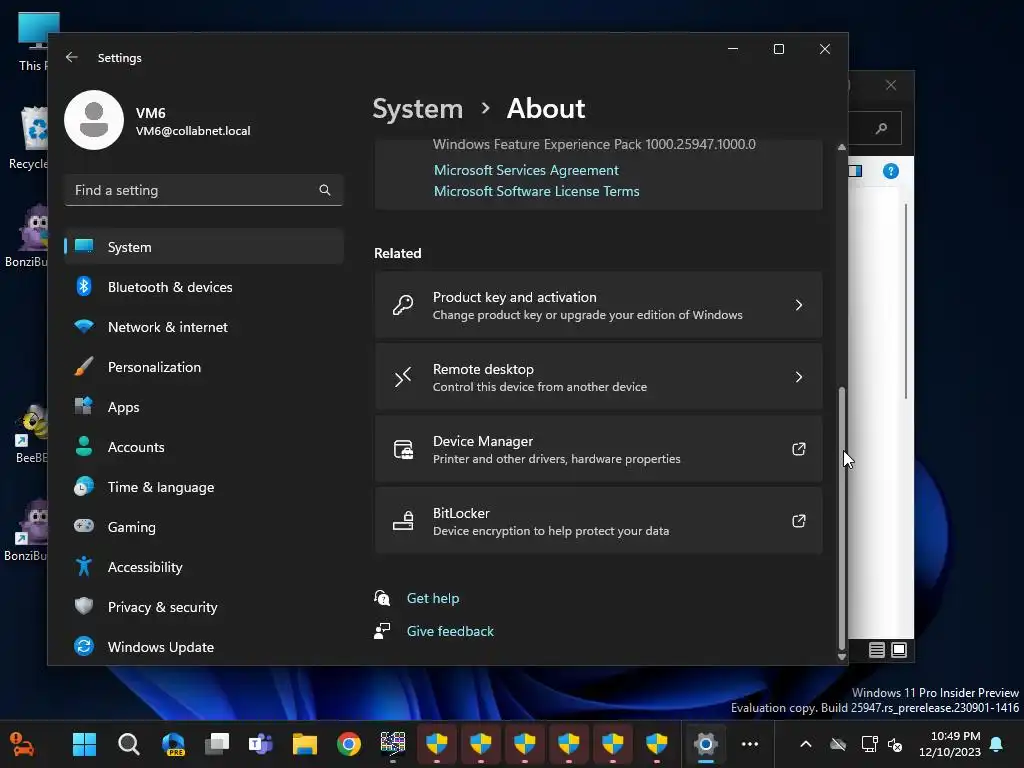1024x768 pixels.
Task: Switch to details view in background window
Action: click(x=876, y=650)
